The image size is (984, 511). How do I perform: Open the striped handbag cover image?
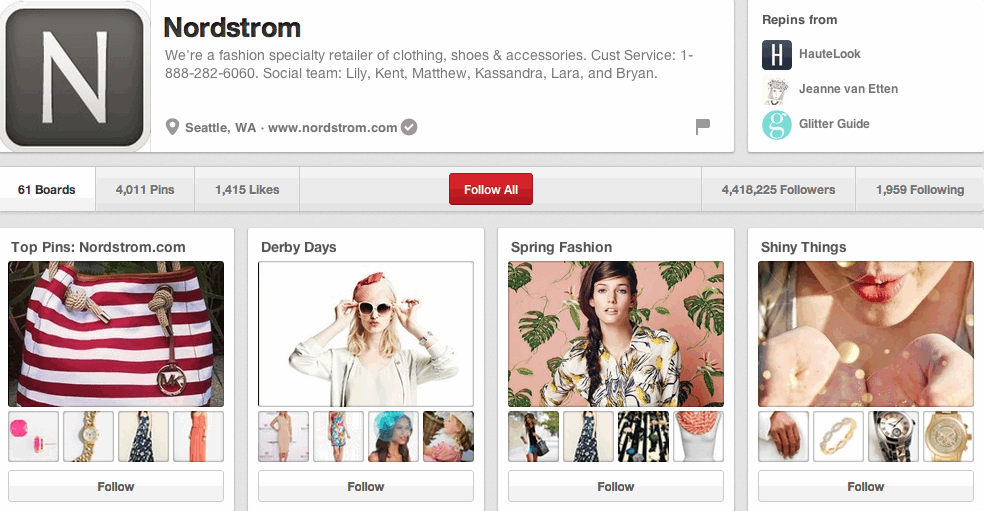coord(115,333)
